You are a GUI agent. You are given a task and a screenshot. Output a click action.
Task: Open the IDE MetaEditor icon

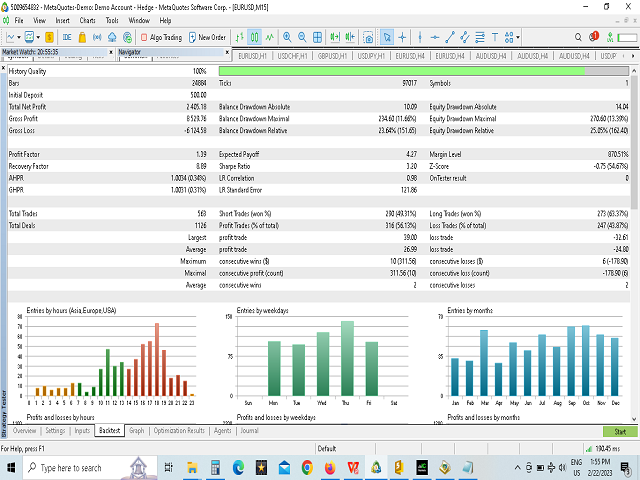click(67, 38)
